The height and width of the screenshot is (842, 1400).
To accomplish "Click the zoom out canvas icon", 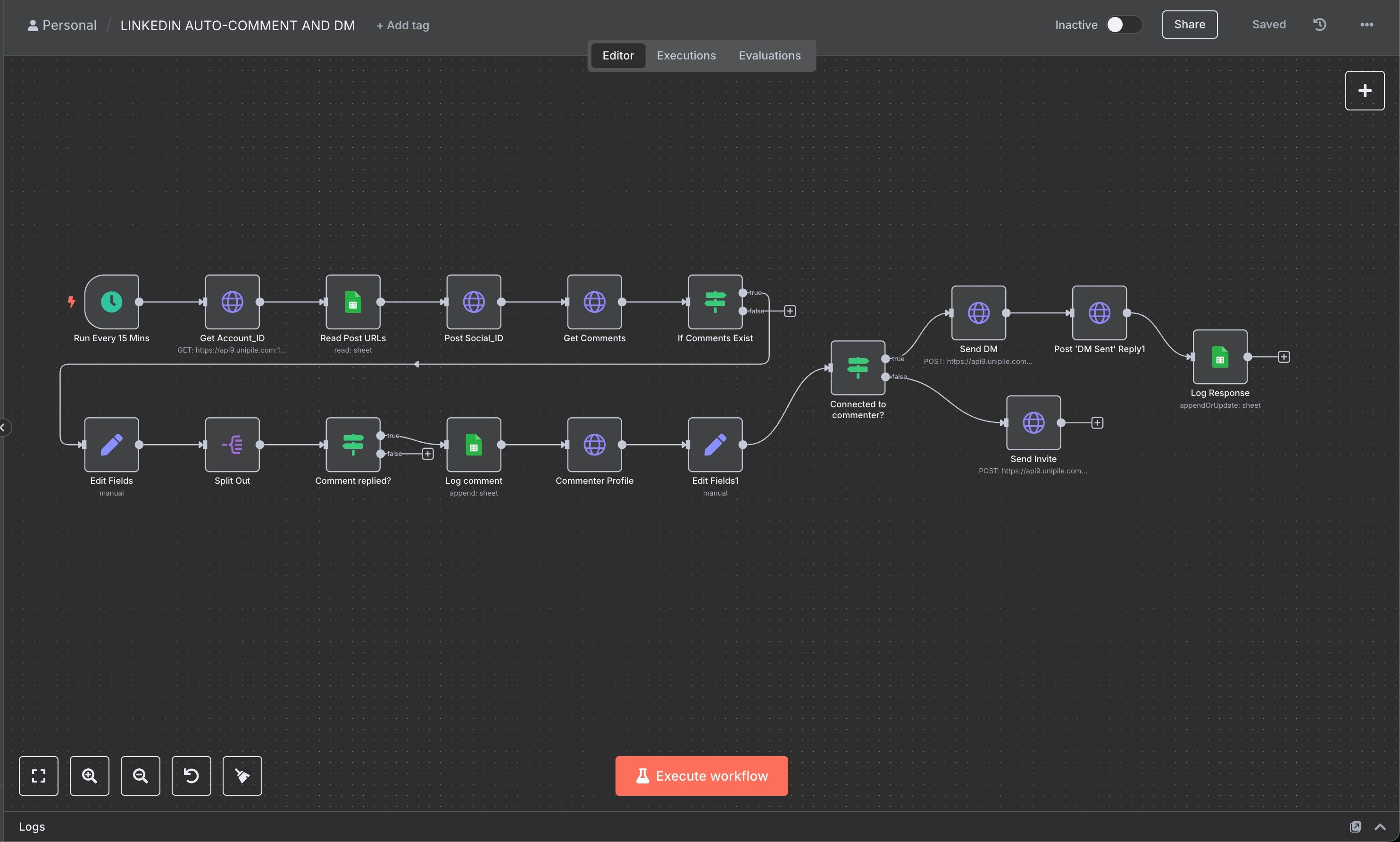I will point(140,775).
